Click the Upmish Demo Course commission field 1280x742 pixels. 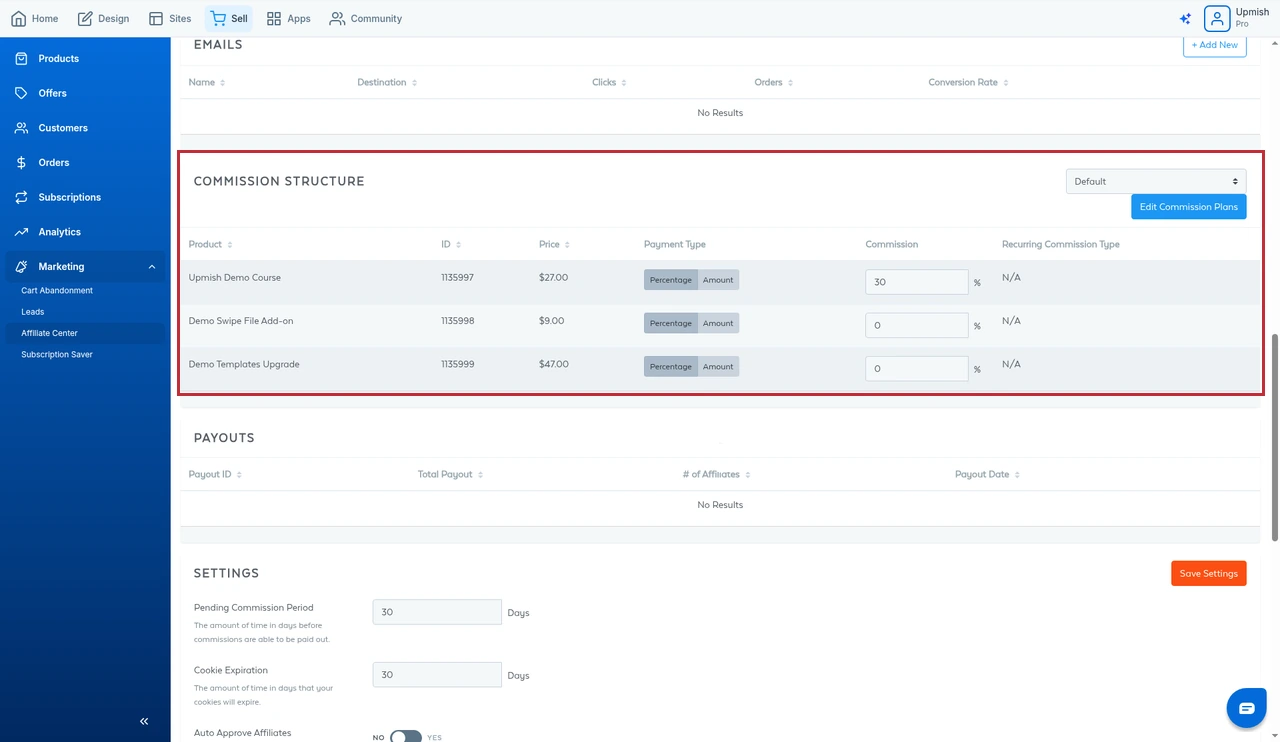pyautogui.click(x=917, y=282)
